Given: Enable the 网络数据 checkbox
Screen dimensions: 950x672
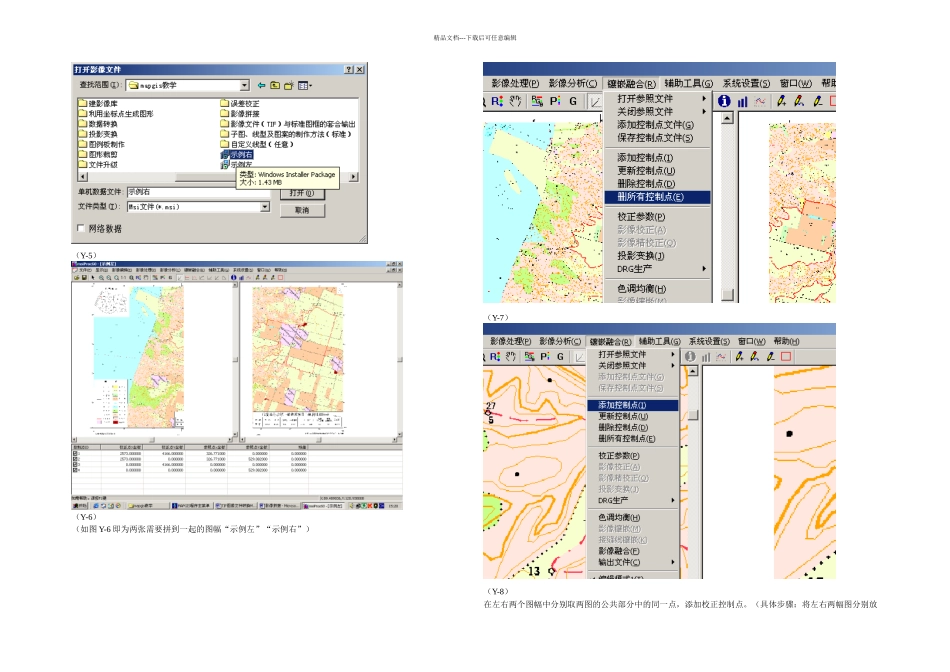Looking at the screenshot, I should [x=81, y=229].
